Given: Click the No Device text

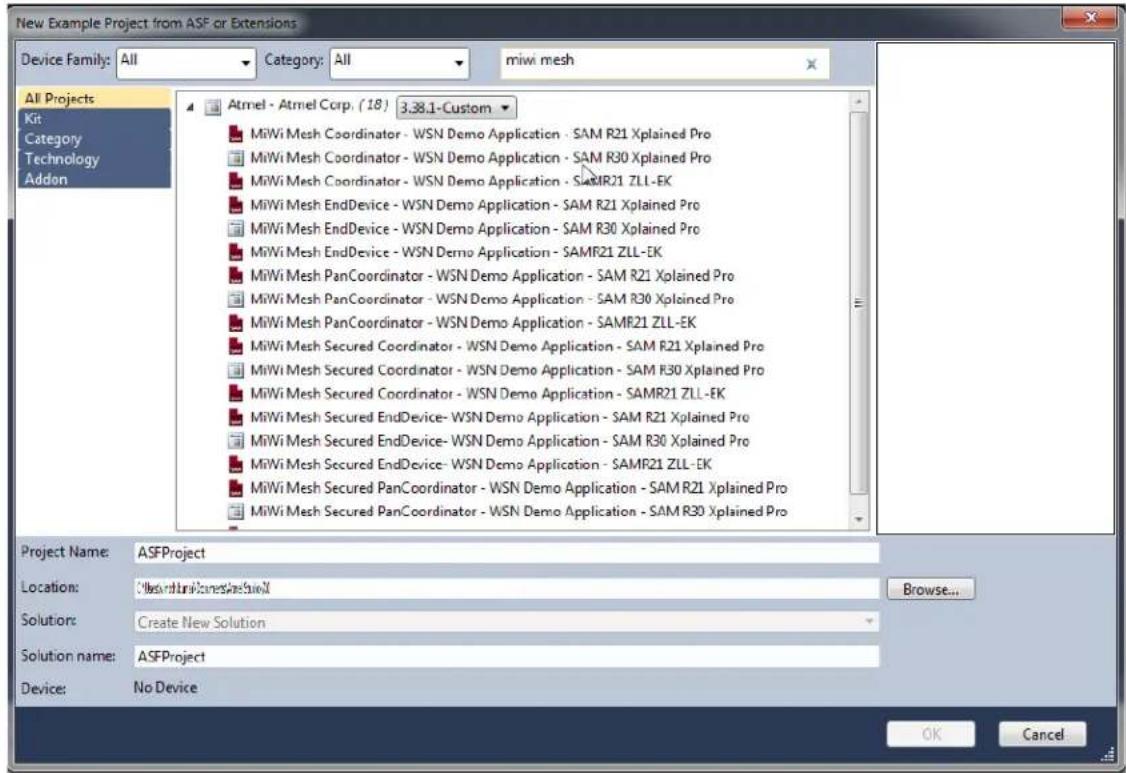Looking at the screenshot, I should tap(165, 688).
